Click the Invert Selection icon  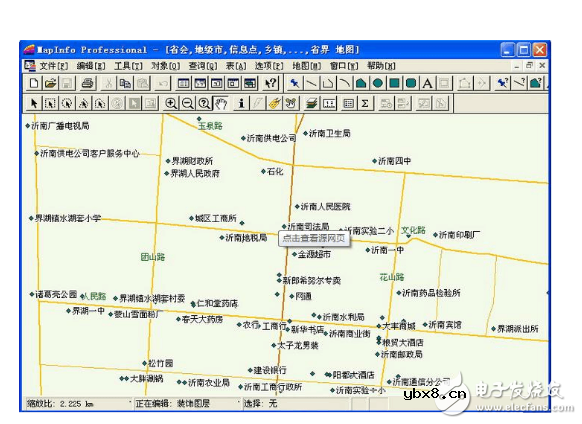coord(134,104)
